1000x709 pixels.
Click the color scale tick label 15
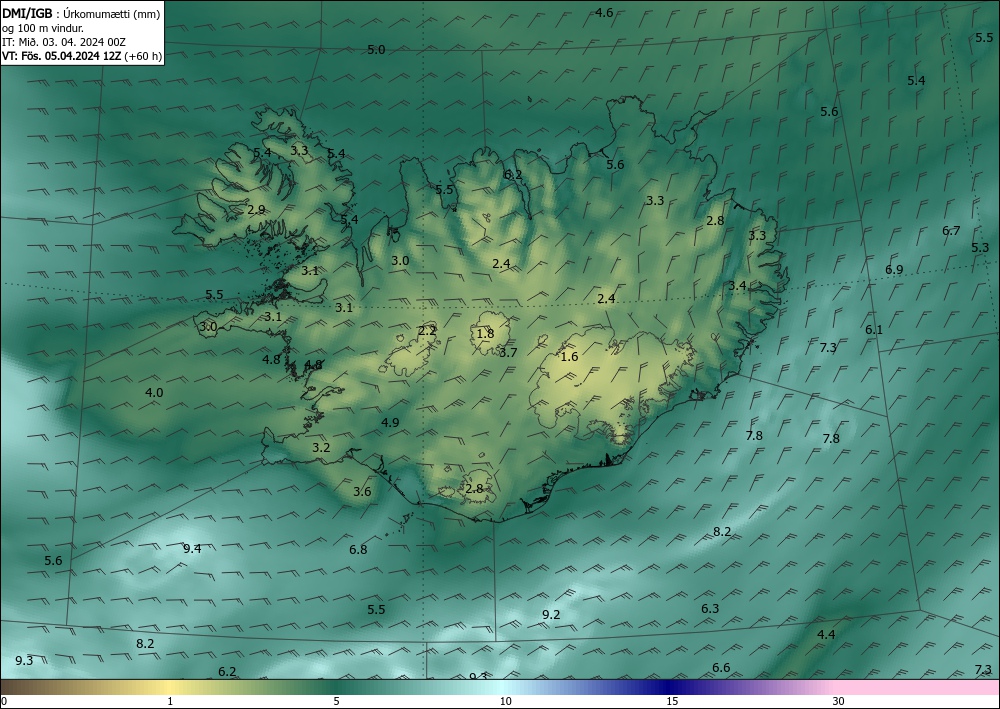coord(672,701)
